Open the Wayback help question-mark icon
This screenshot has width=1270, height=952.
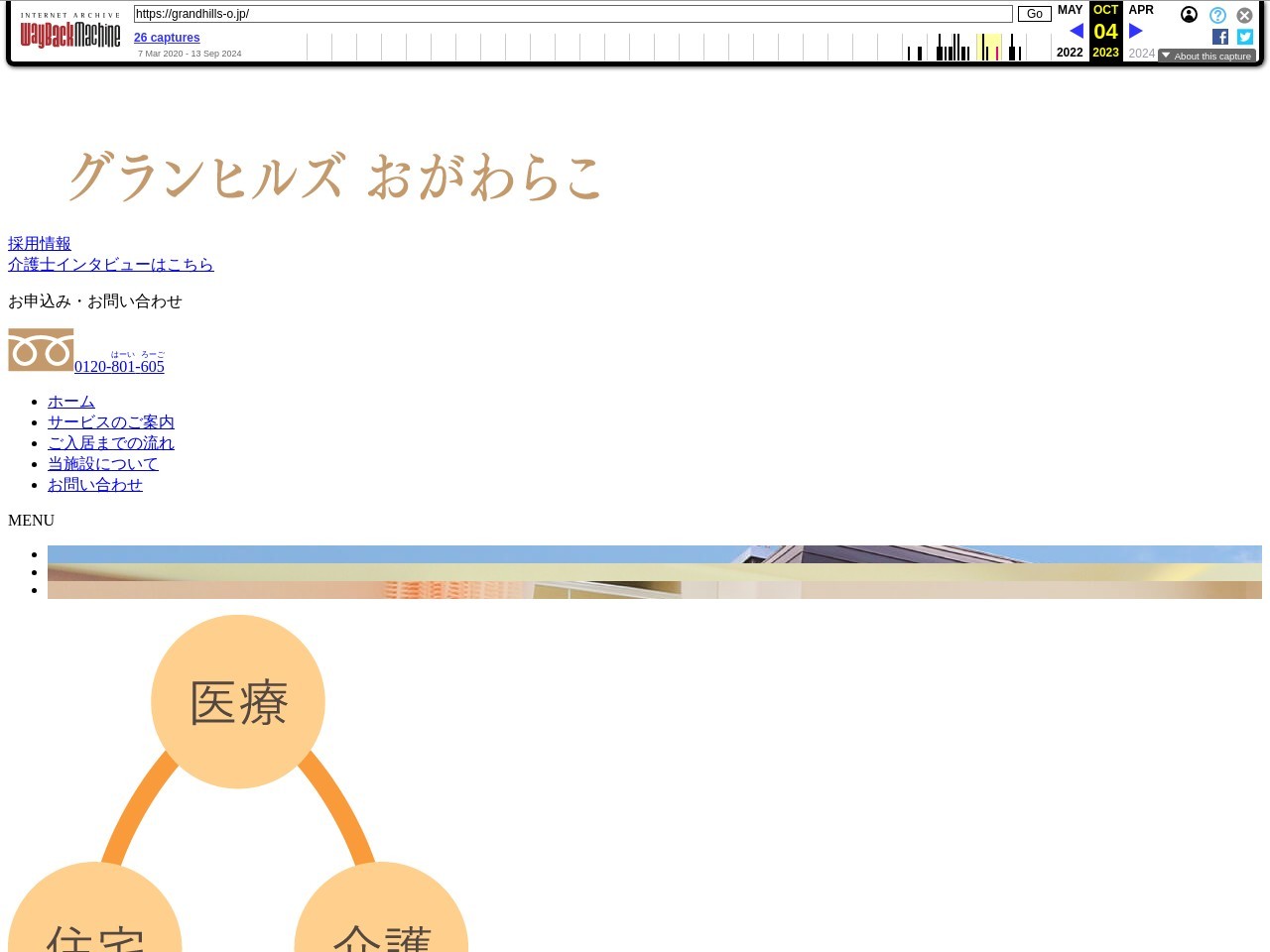pos(1217,15)
